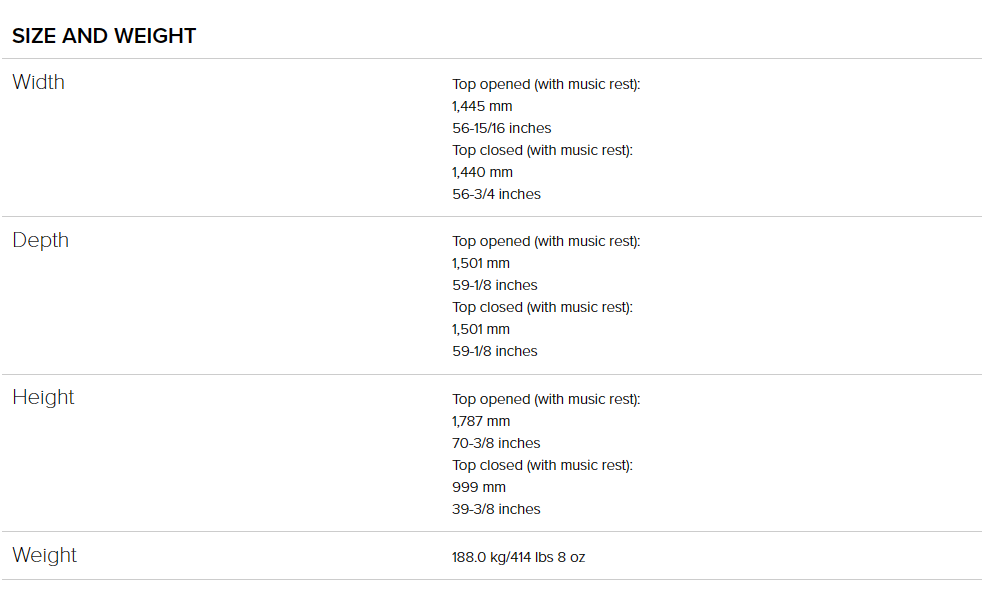Click Top closed text under Depth
Screen dimensions: 984x600
(x=542, y=307)
